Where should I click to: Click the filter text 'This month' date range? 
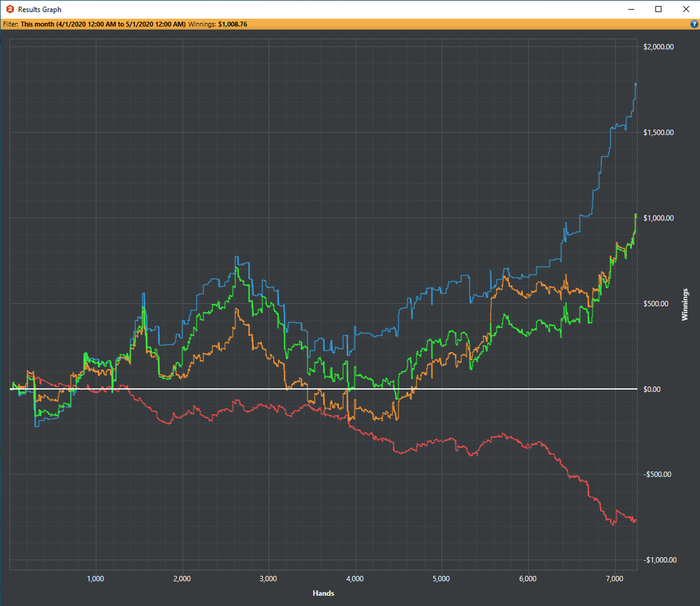[103, 24]
